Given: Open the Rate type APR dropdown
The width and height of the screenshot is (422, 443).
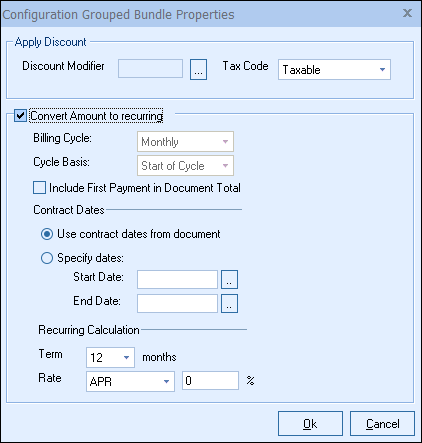Looking at the screenshot, I should pos(130,381).
